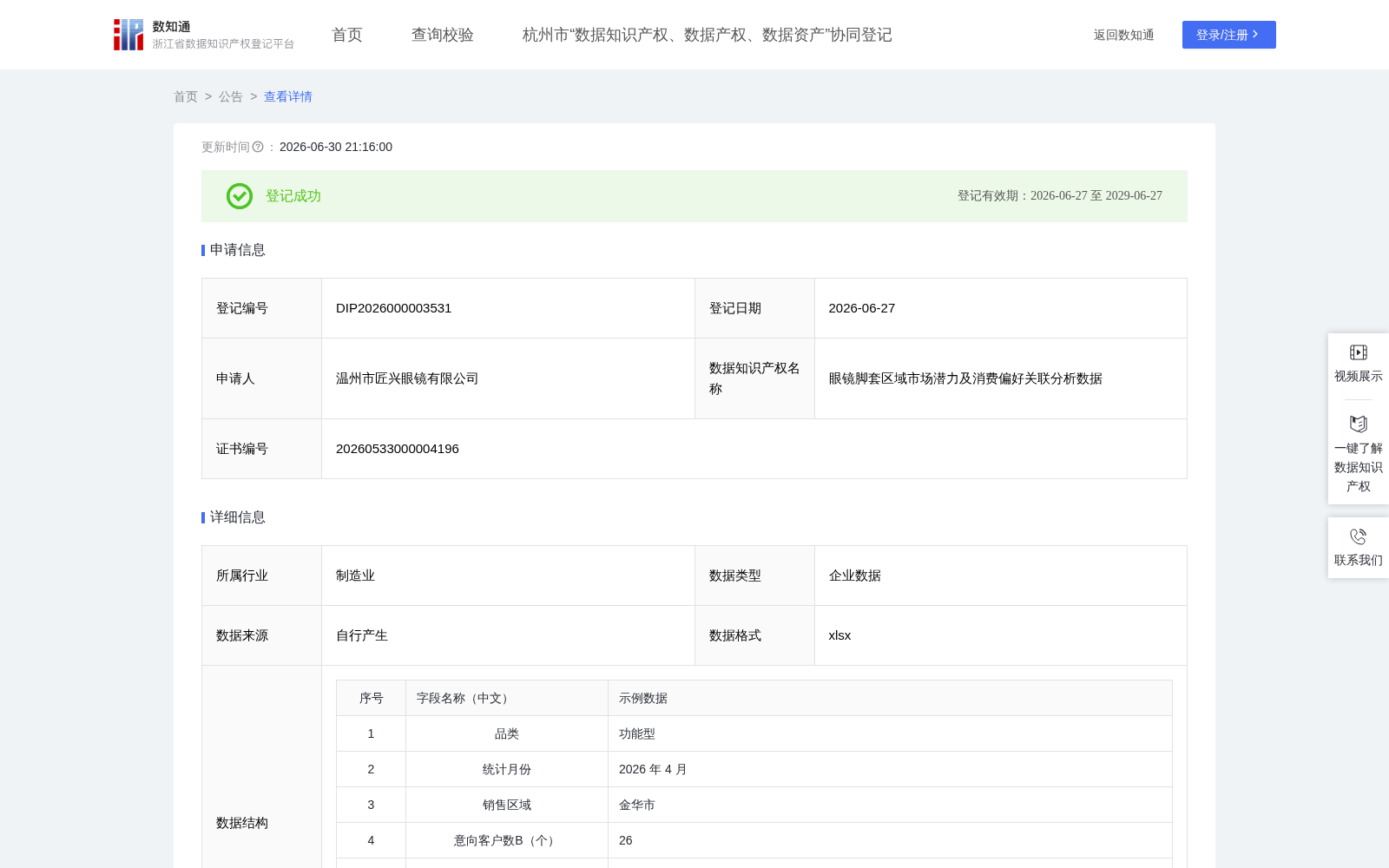This screenshot has height=868, width=1389.
Task: Select the certificate number 20260533000004196
Action: point(398,449)
